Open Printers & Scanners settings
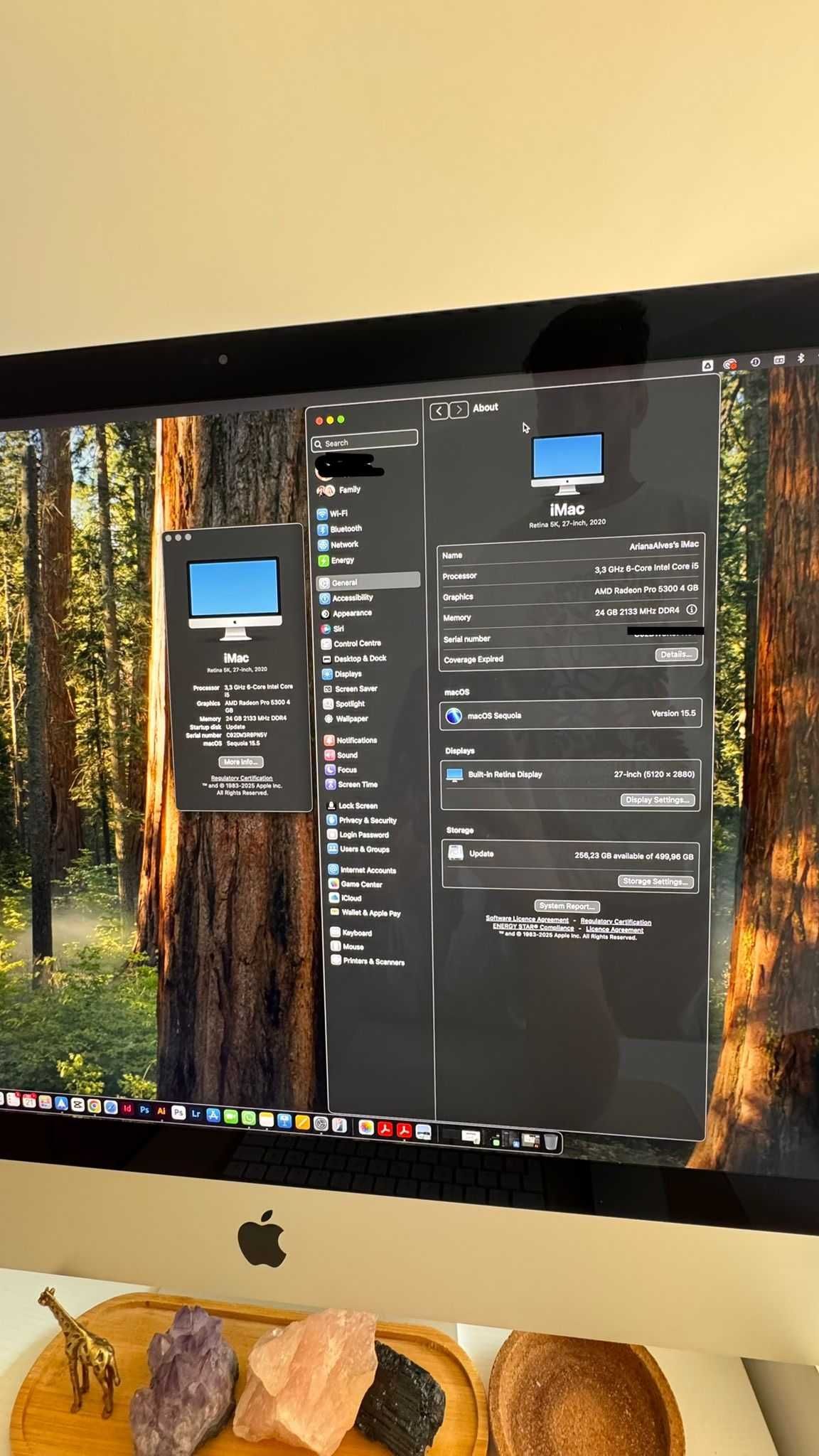The image size is (819, 1456). click(x=368, y=961)
